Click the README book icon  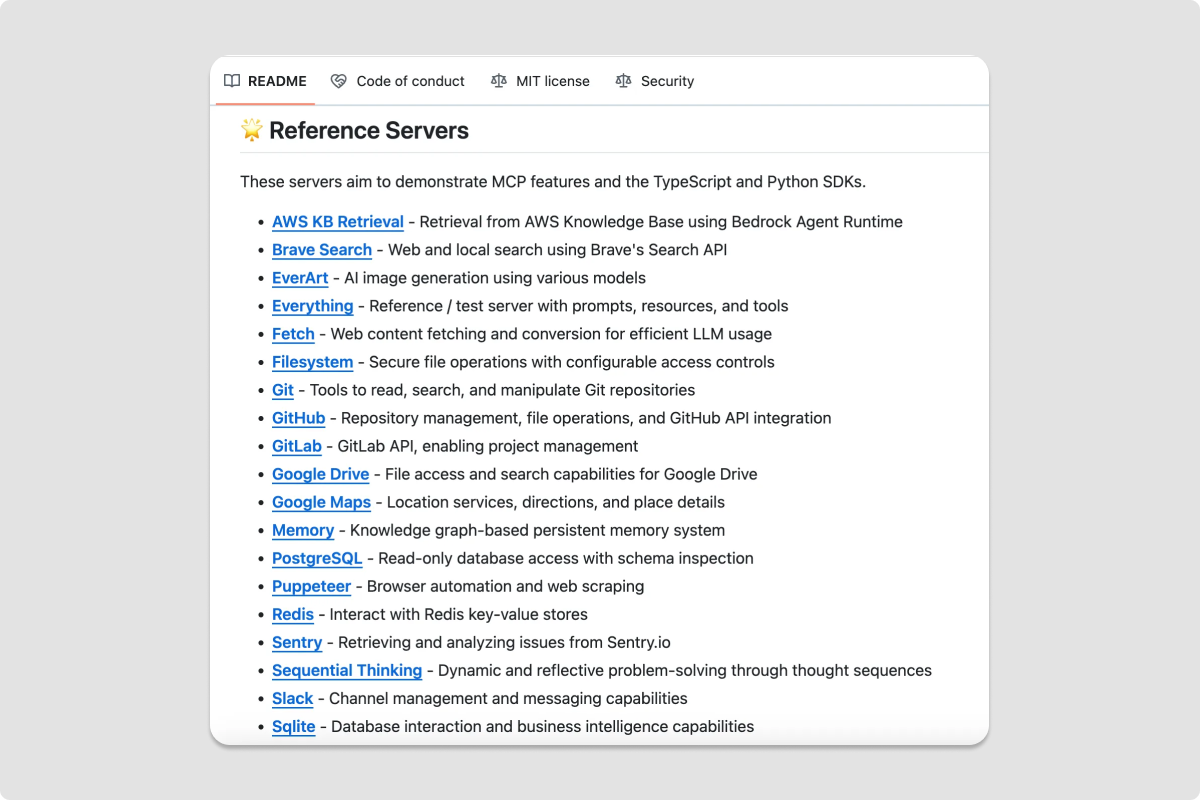coord(232,81)
